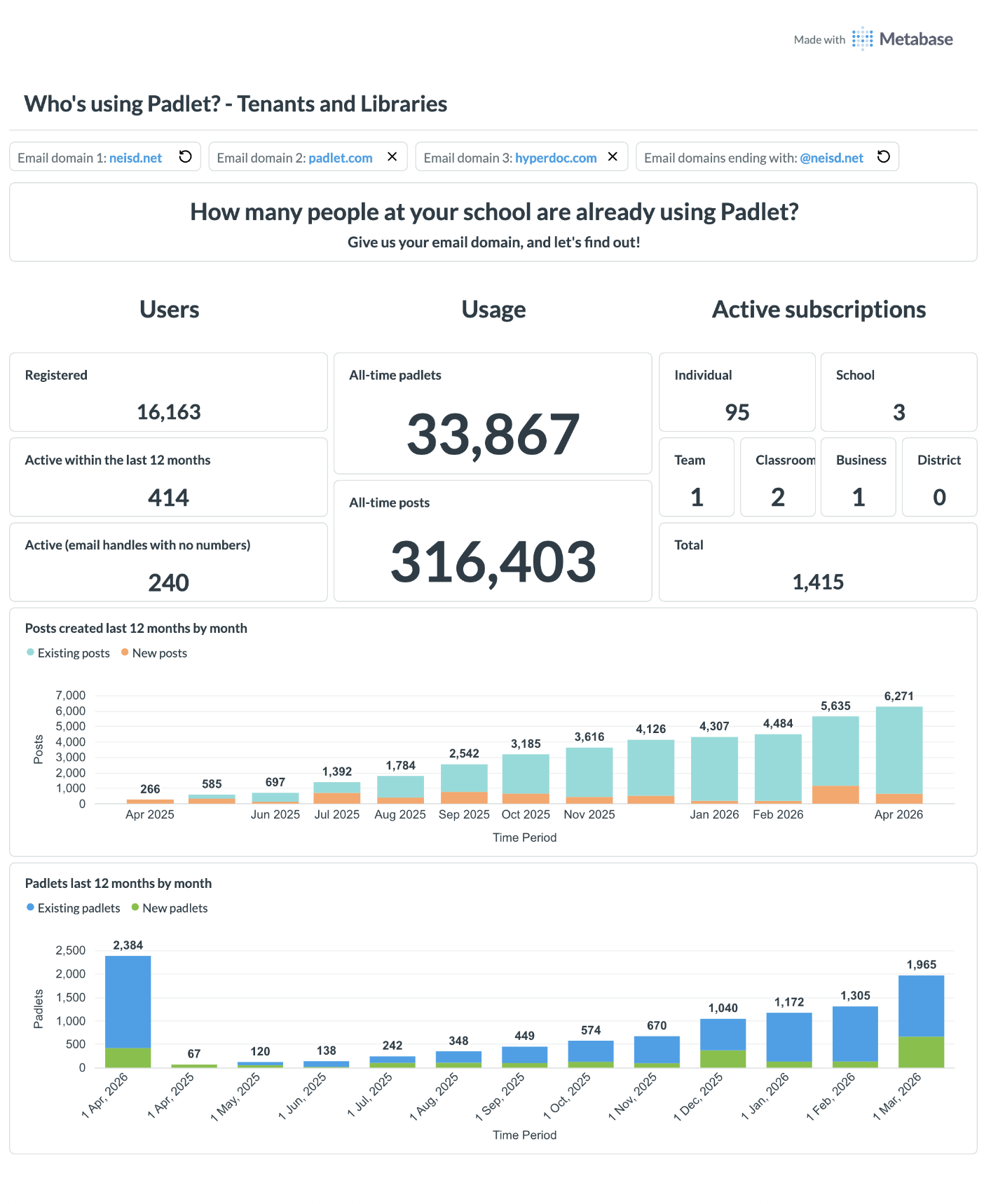
Task: Click the Made with Metabase link
Action: pos(873,39)
